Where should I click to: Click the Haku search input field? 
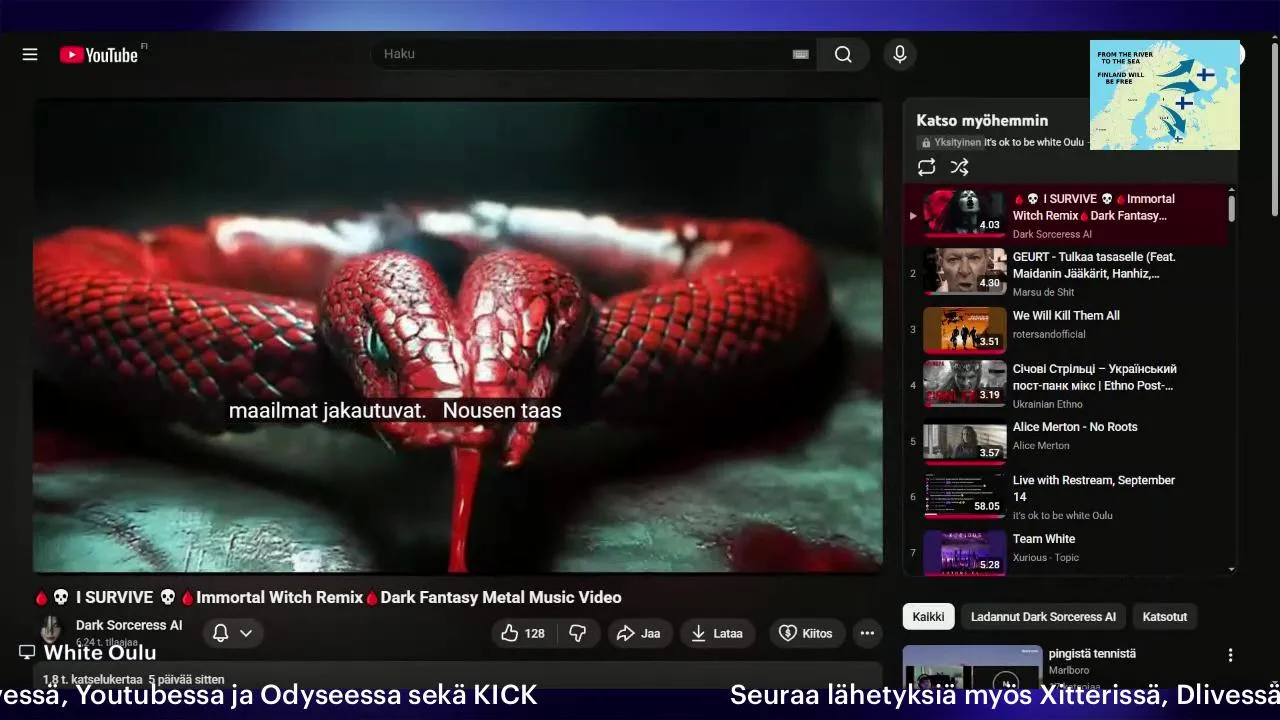click(x=584, y=54)
